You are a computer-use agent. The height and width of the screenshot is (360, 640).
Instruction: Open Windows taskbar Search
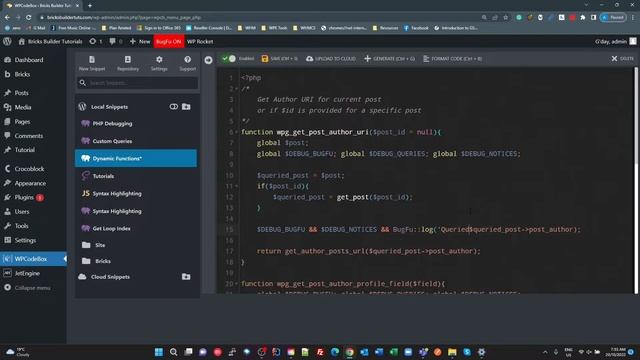[x=173, y=352]
